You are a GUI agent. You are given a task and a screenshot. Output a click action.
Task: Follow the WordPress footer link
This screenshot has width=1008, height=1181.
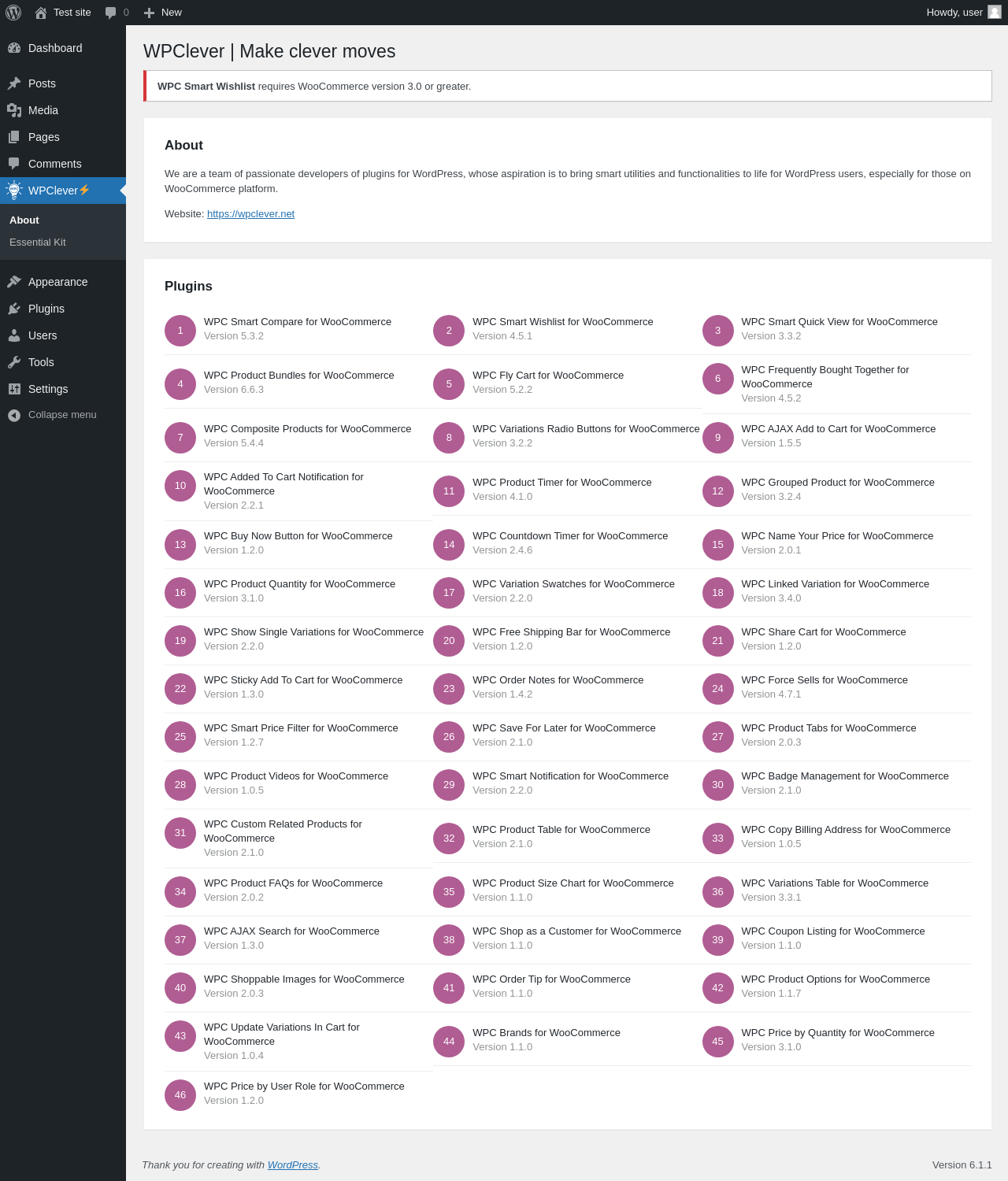[293, 1165]
